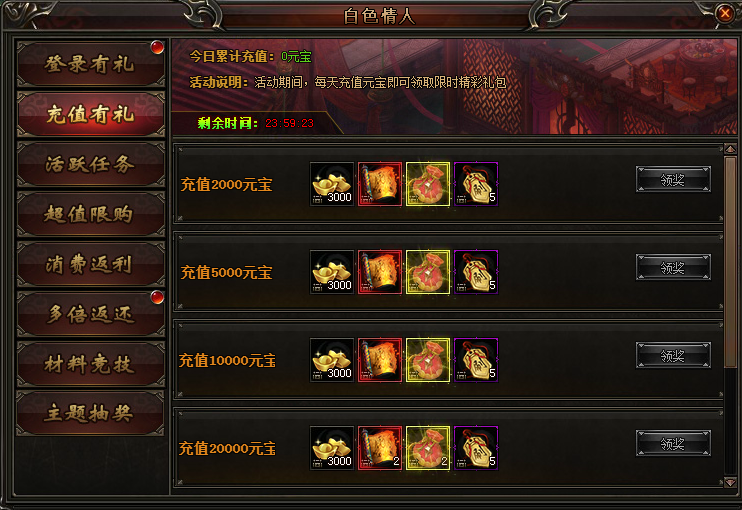The image size is (742, 510).
Task: Click the scrollbar down arrow in reward list
Action: click(x=730, y=483)
